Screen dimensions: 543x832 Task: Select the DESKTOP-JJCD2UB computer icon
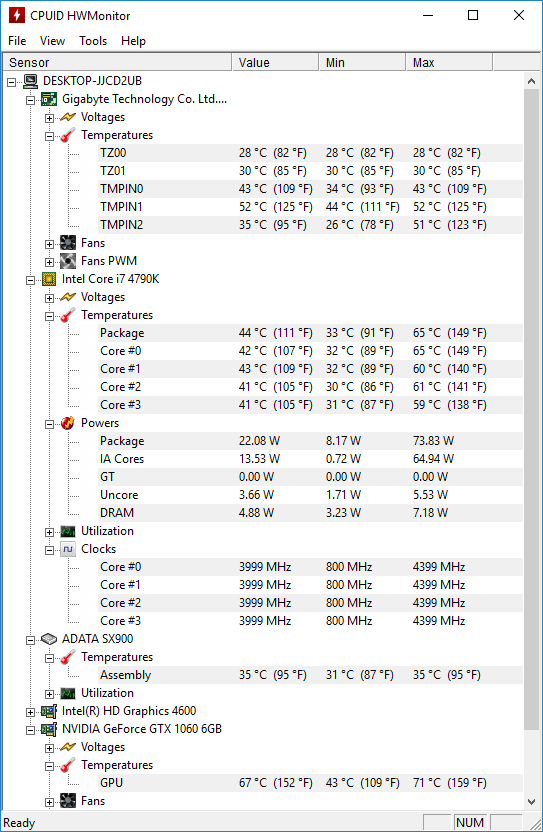pos(31,81)
